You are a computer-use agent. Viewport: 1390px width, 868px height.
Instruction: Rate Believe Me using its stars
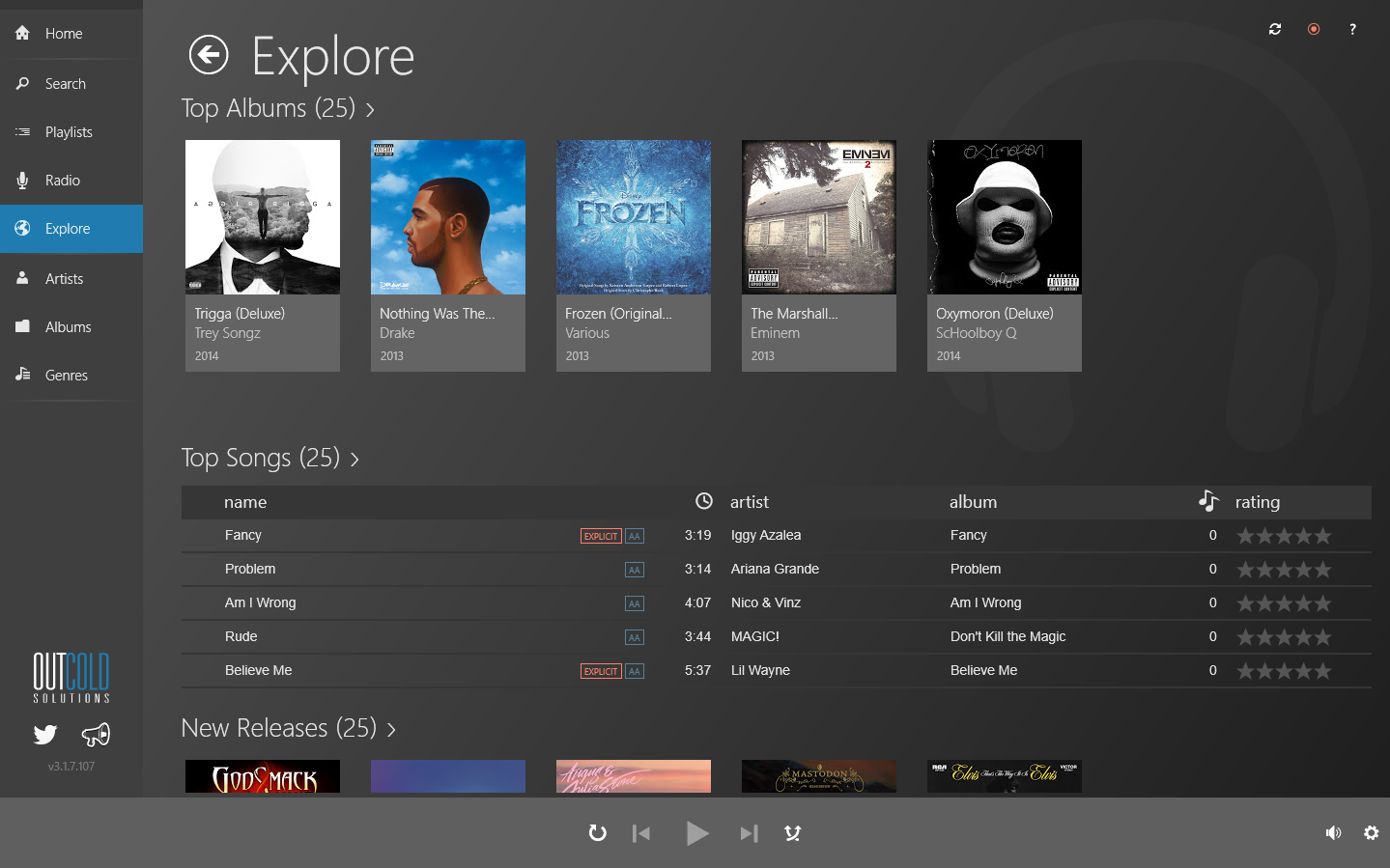click(1284, 671)
